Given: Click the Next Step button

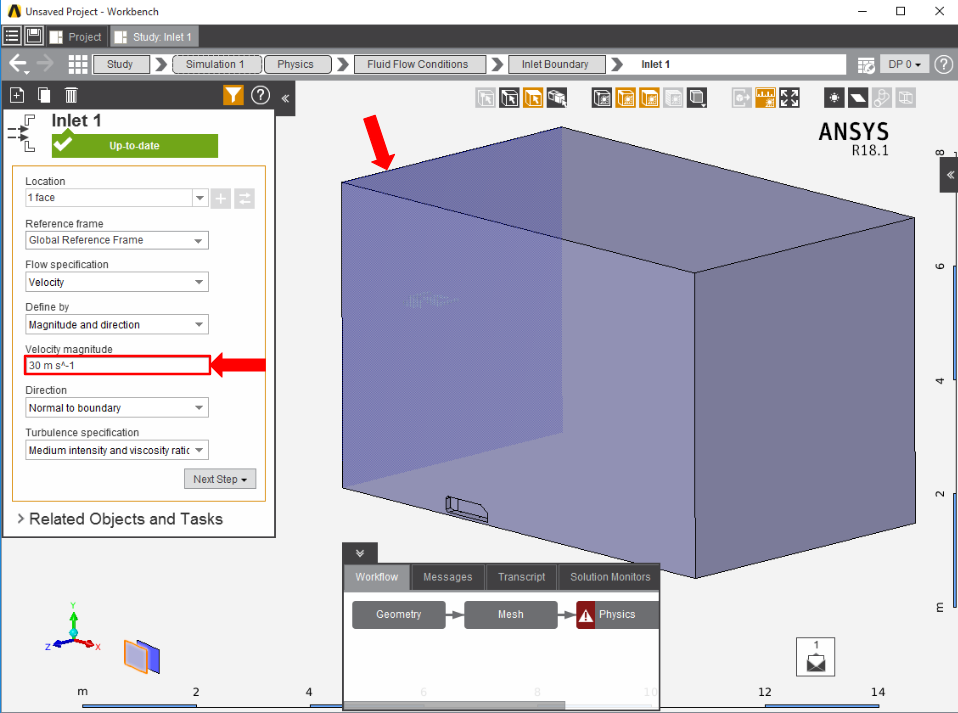Looking at the screenshot, I should click(220, 479).
